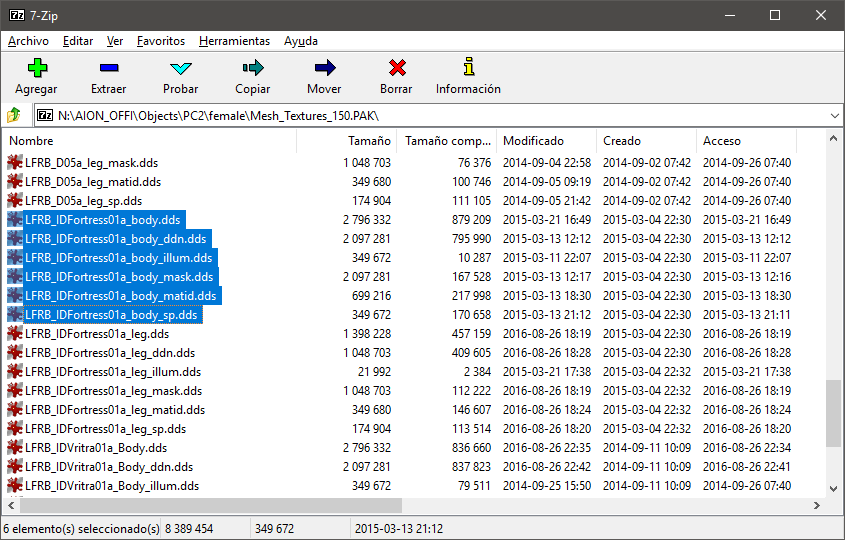This screenshot has height=540, width=845.
Task: Click the horizontal scrollbar thumb
Action: click(x=201, y=506)
